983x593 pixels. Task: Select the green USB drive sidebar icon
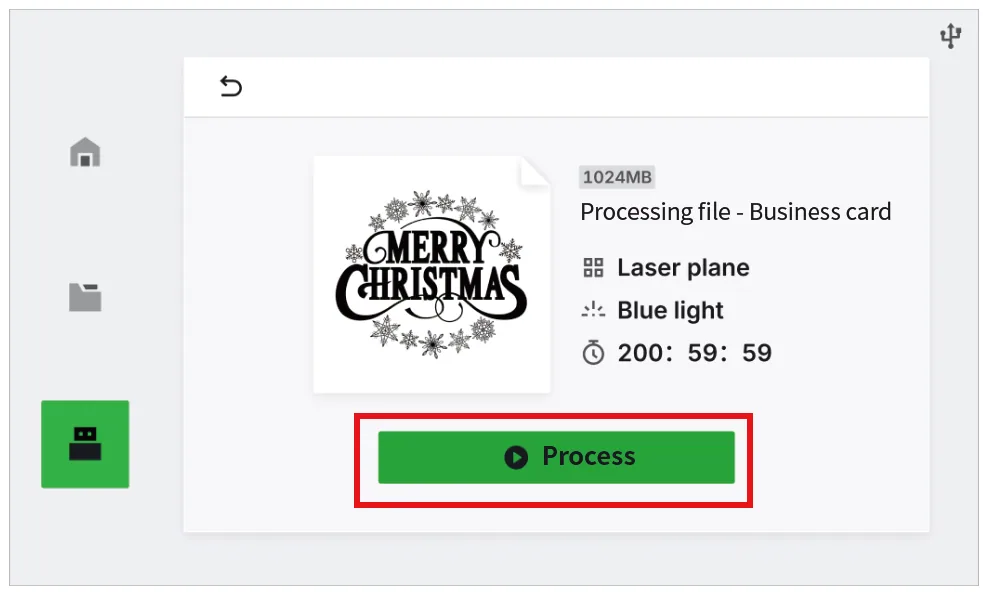[x=85, y=444]
